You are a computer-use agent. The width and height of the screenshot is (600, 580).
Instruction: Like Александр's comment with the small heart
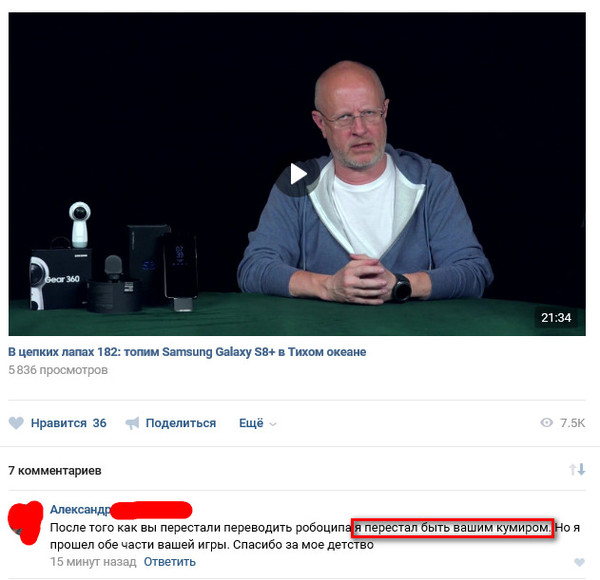tap(580, 562)
